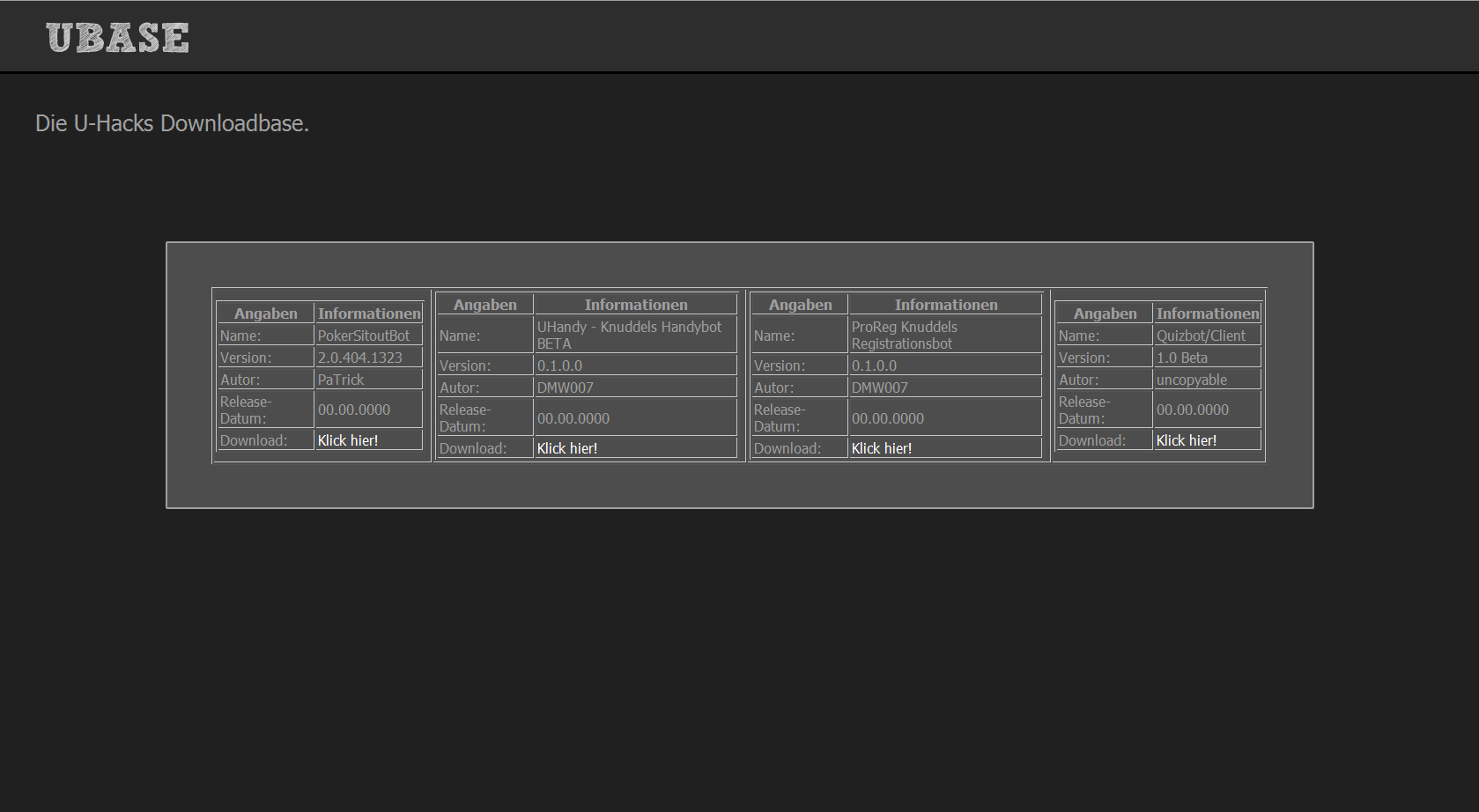The image size is (1479, 812).
Task: Select the author uncopyable cell
Action: pyautogui.click(x=1207, y=380)
